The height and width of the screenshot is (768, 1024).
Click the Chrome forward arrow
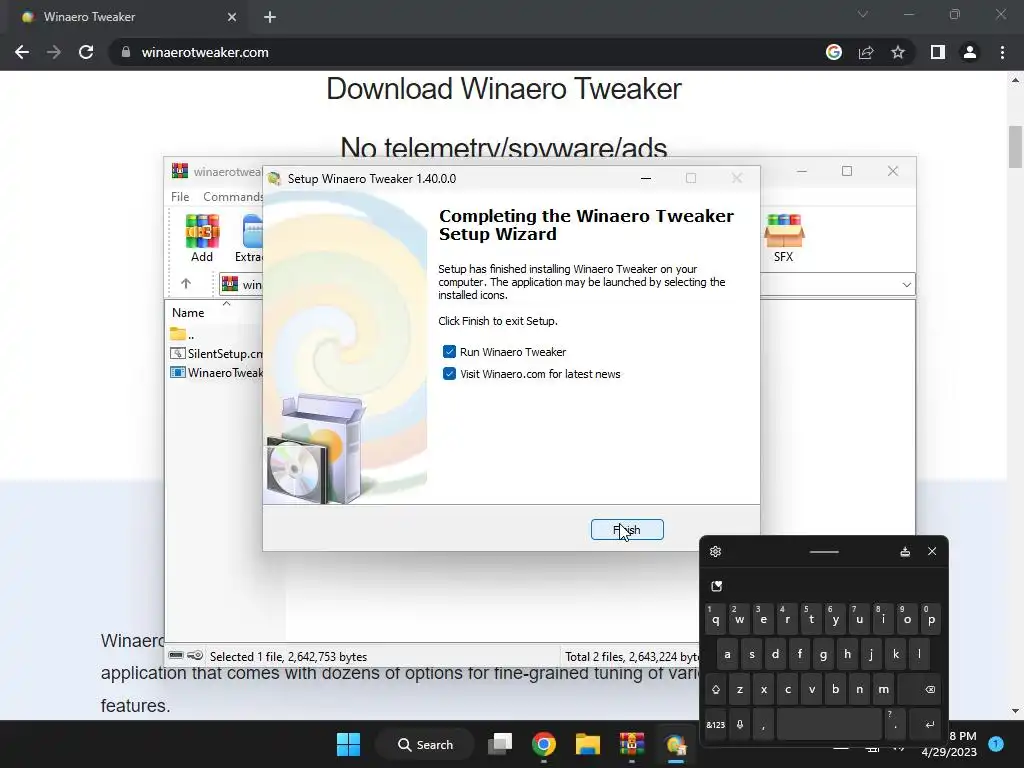coord(54,52)
